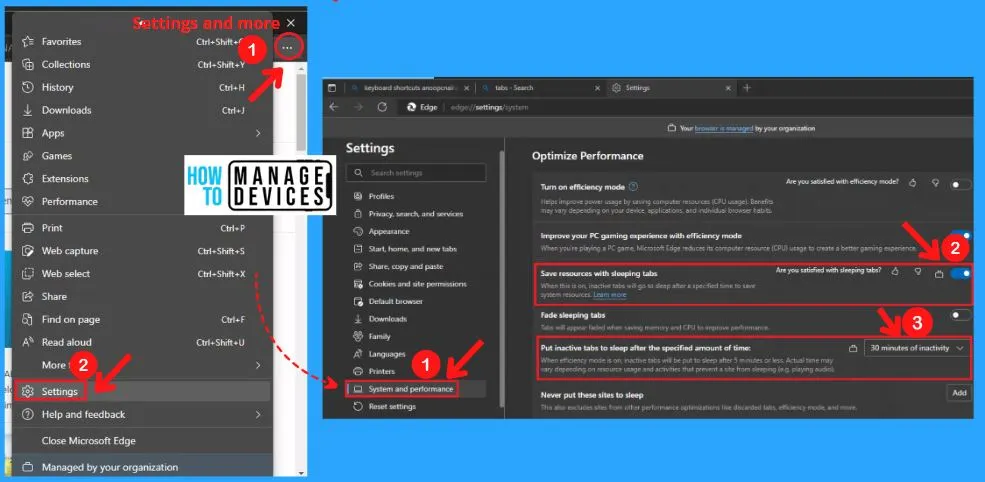This screenshot has height=482, width=985.
Task: Click the Extensions puzzle icon in menu
Action: click(x=27, y=178)
